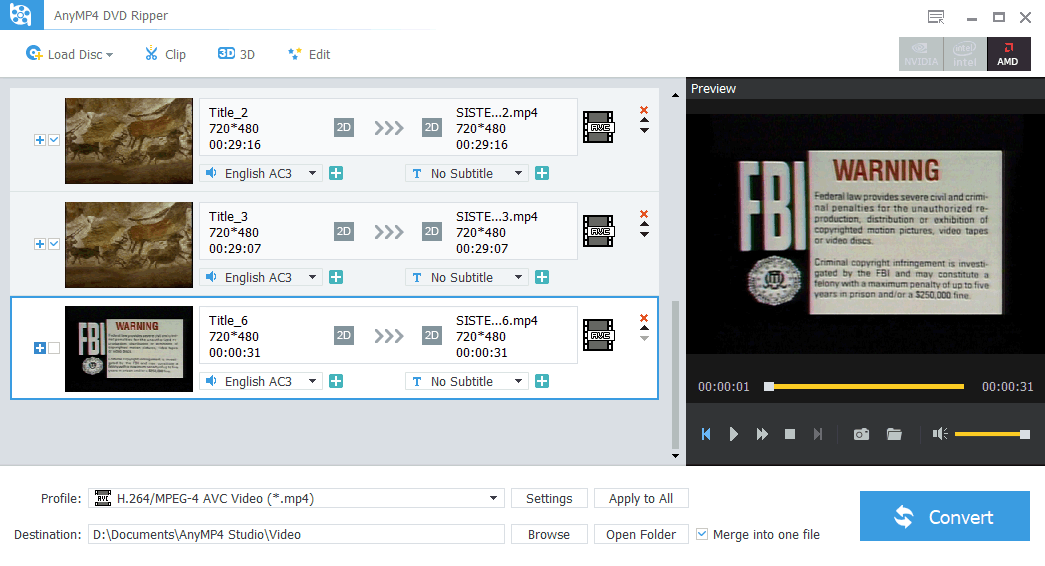Screen dimensions: 1045x566
Task: Expand Title_3 with the plus icon
Action: coord(40,244)
